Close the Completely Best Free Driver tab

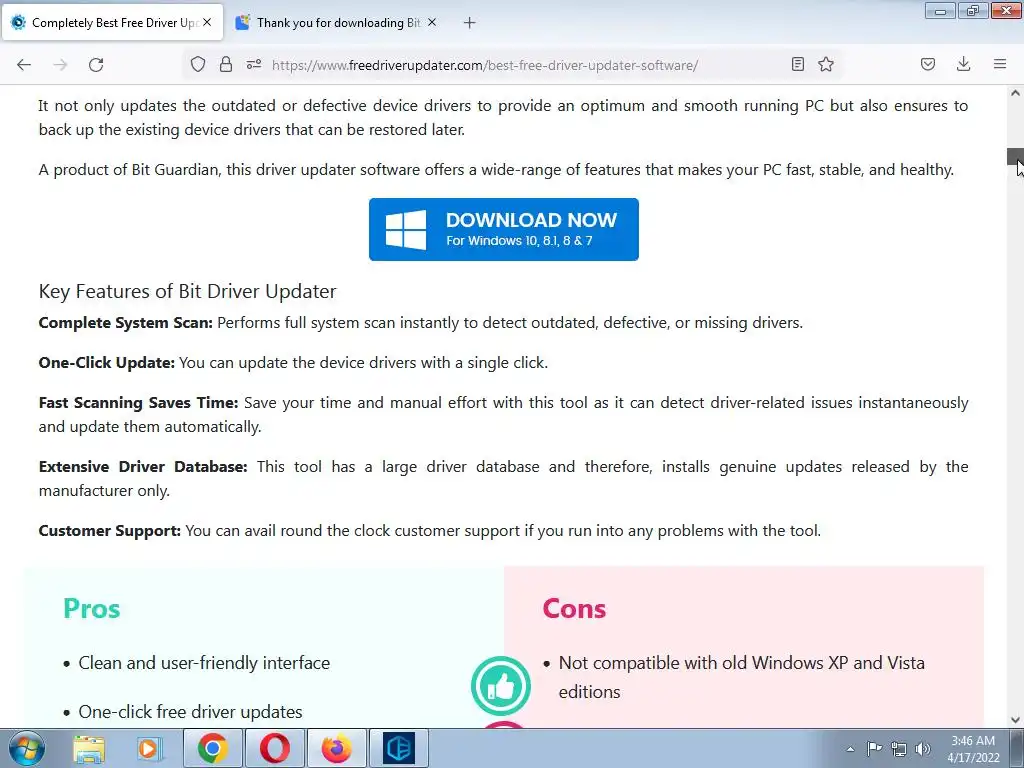(x=207, y=22)
